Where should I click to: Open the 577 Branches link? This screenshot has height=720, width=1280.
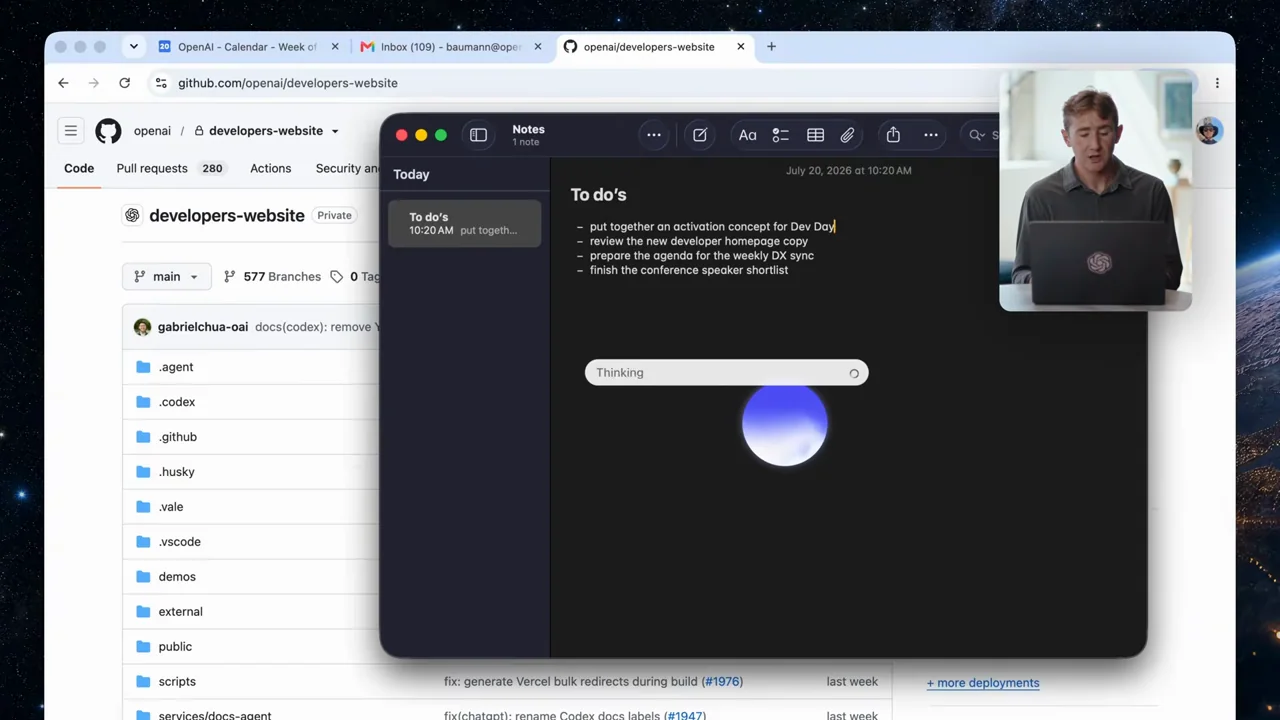tap(272, 277)
